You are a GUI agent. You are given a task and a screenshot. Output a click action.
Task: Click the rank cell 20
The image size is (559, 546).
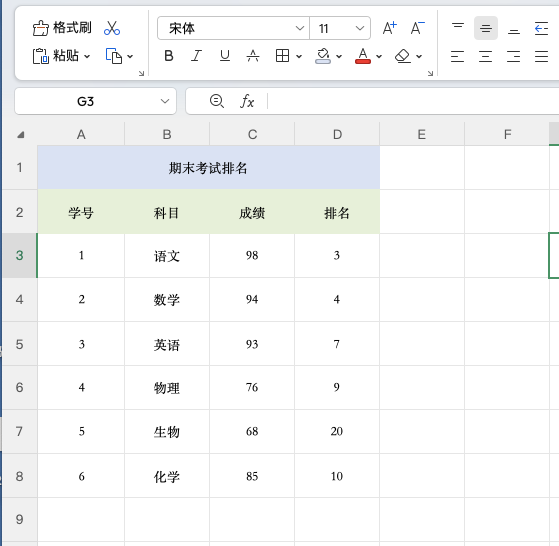(x=337, y=432)
